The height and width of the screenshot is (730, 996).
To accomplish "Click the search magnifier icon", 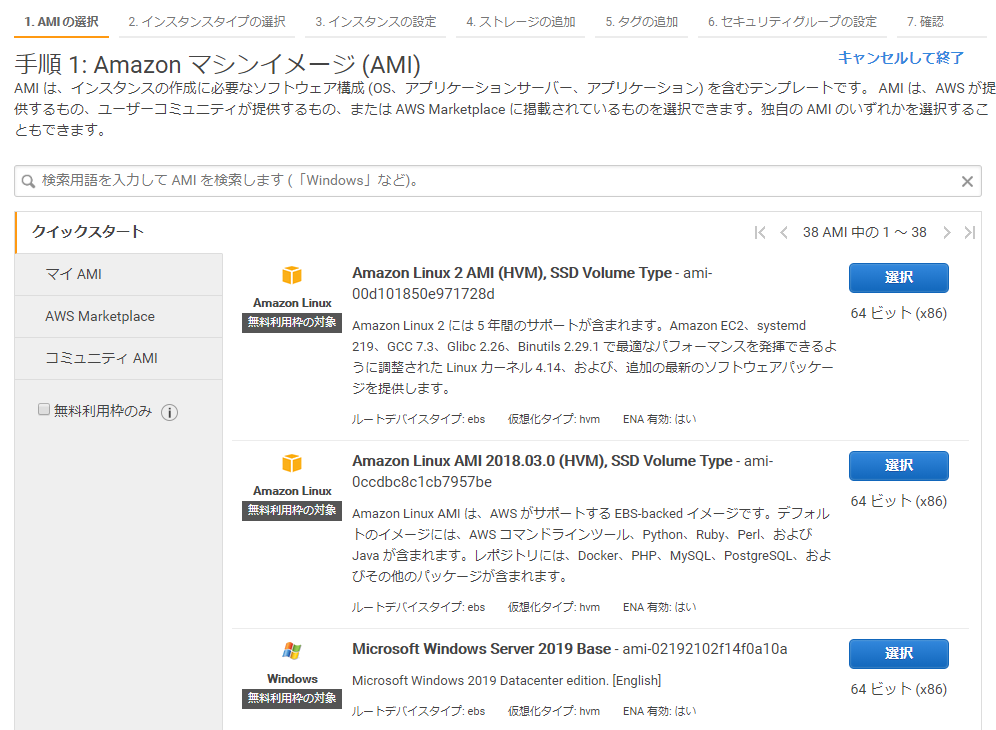I will pos(28,181).
